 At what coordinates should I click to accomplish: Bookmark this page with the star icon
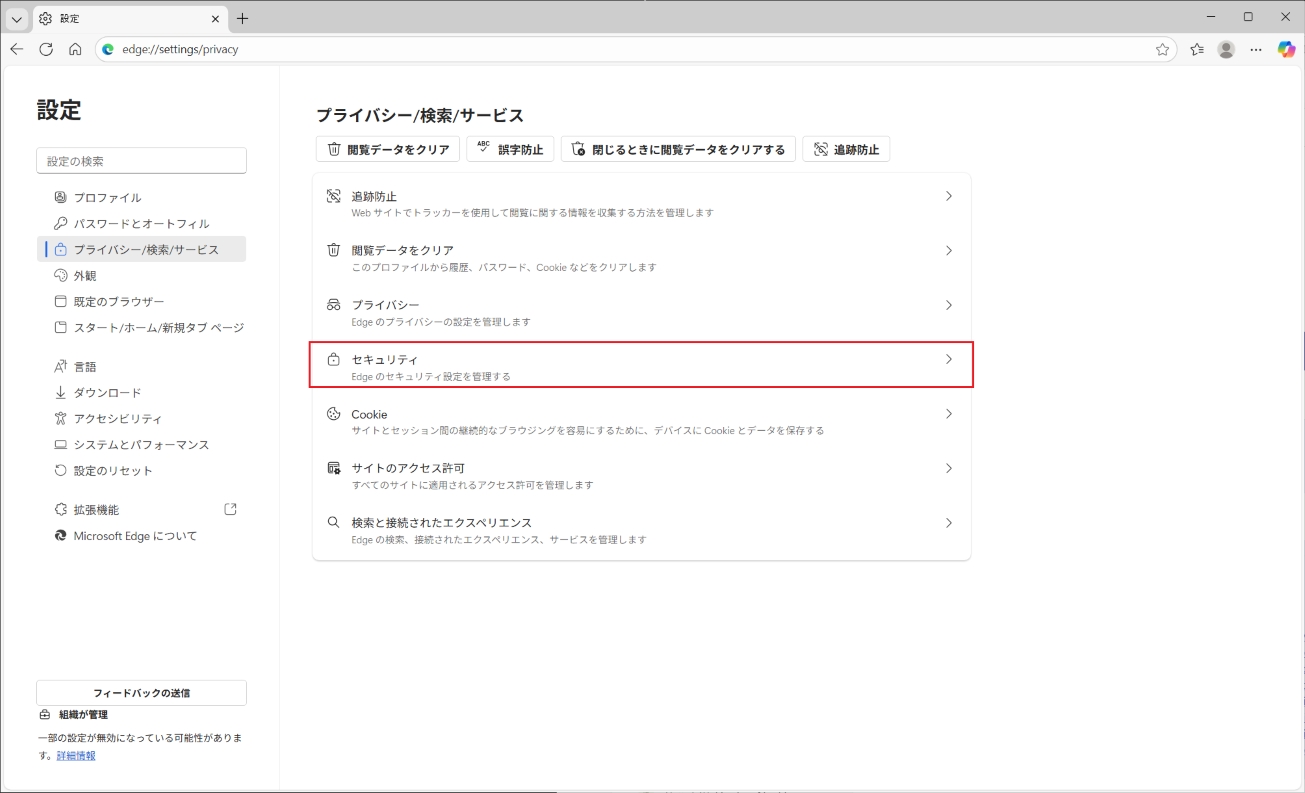click(1162, 49)
